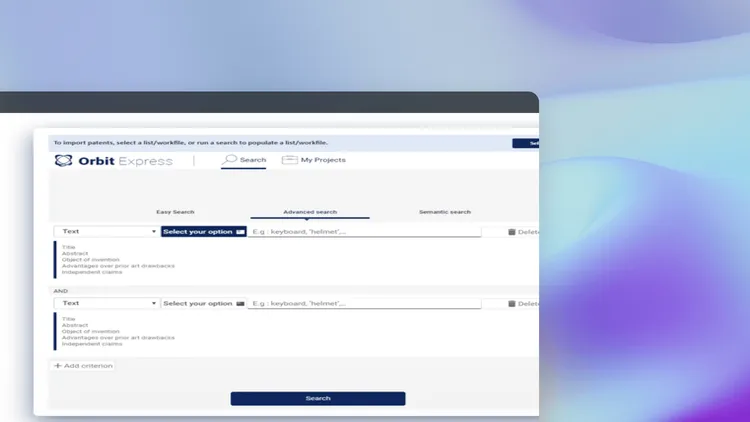Open the first Text field dropdown

pos(106,232)
